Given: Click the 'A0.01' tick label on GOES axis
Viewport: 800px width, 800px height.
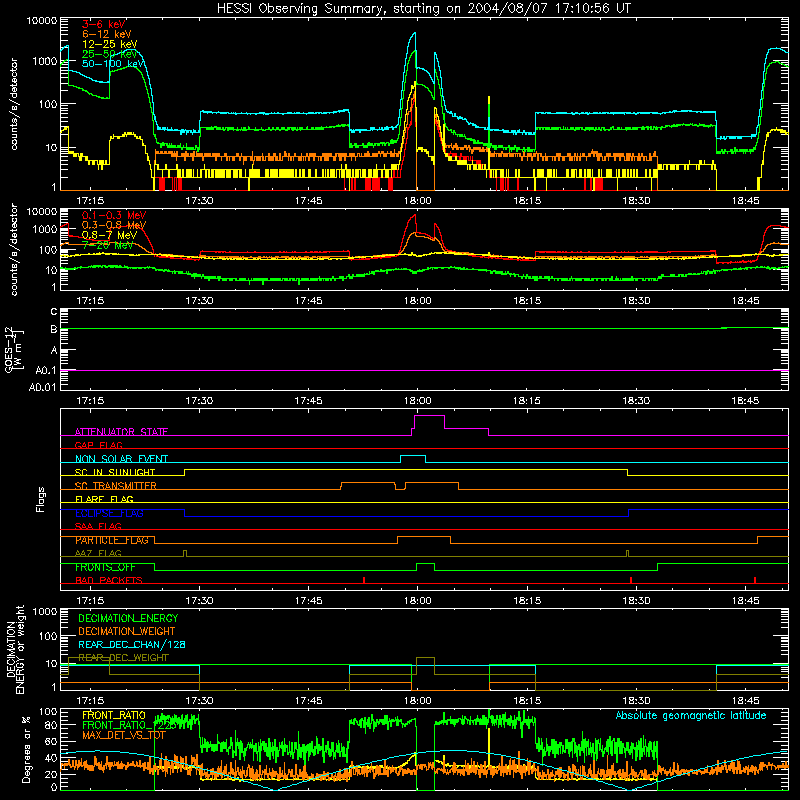Looking at the screenshot, I should 43,387.
